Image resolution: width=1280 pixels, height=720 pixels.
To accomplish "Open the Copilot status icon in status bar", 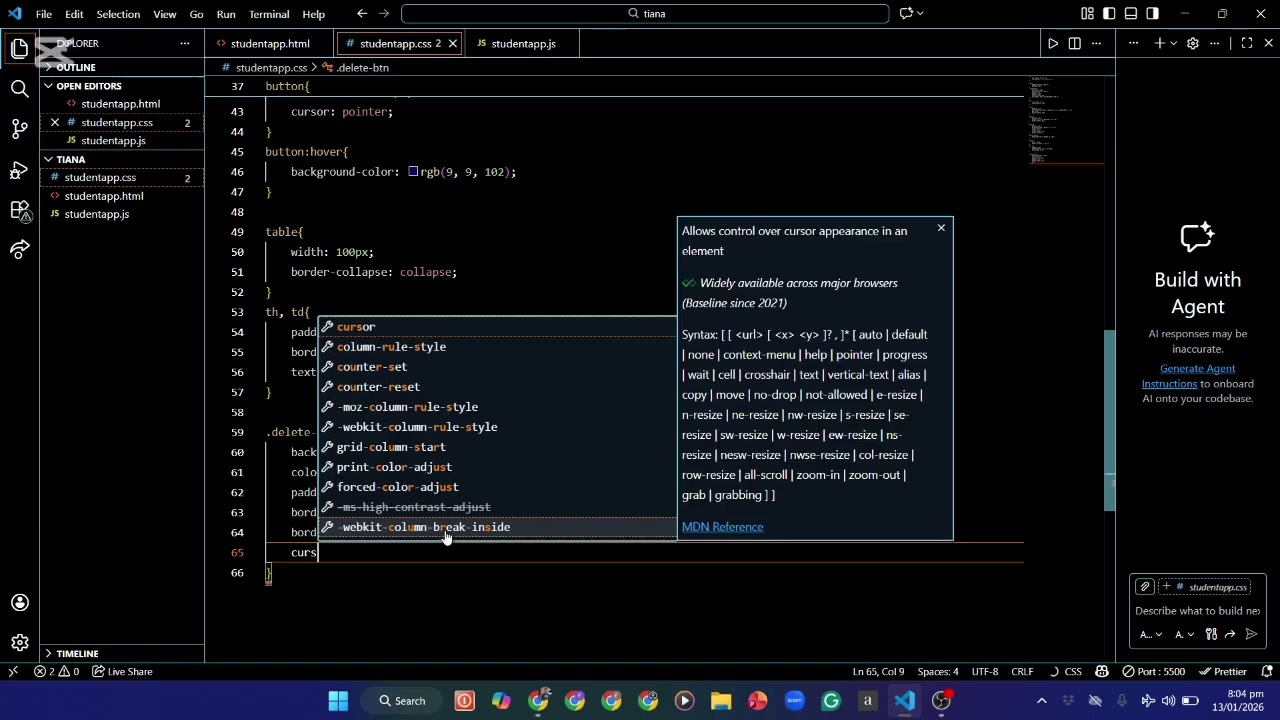I will point(1102,672).
